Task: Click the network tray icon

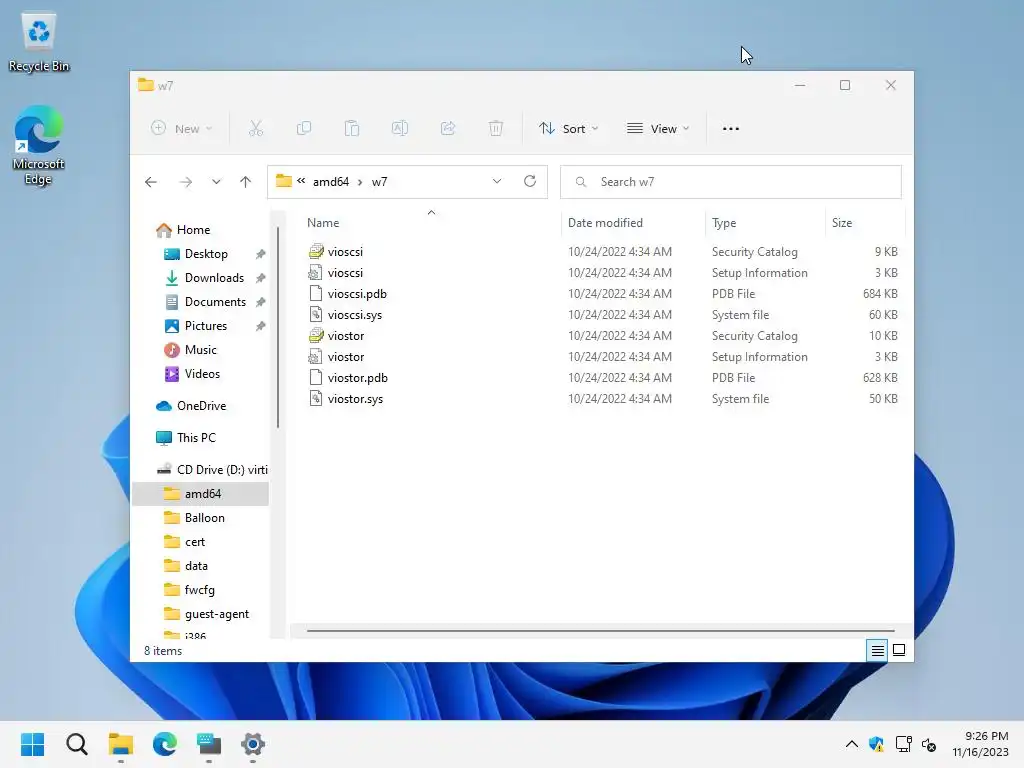Action: pyautogui.click(x=903, y=744)
